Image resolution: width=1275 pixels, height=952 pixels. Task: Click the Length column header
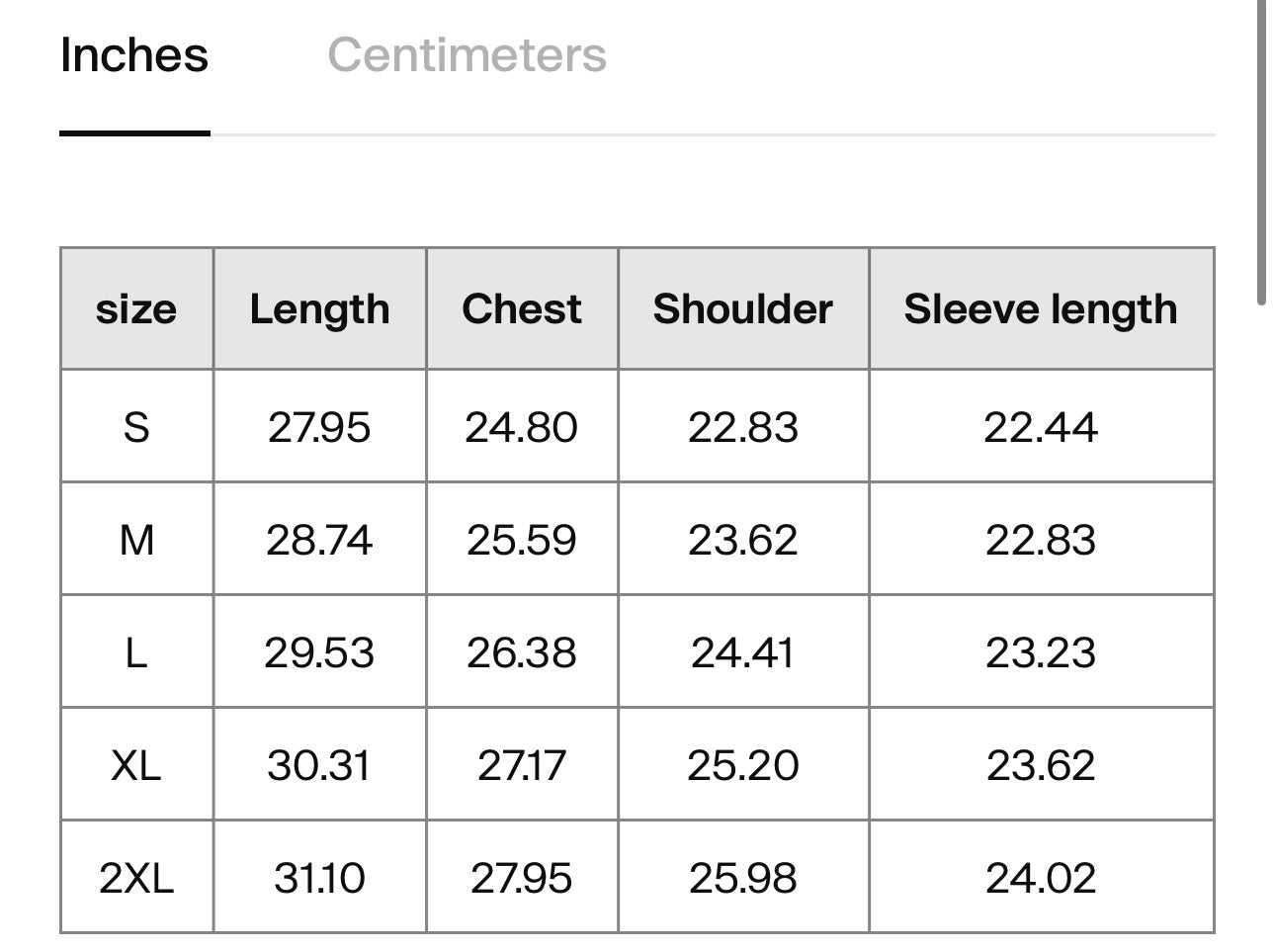(319, 309)
